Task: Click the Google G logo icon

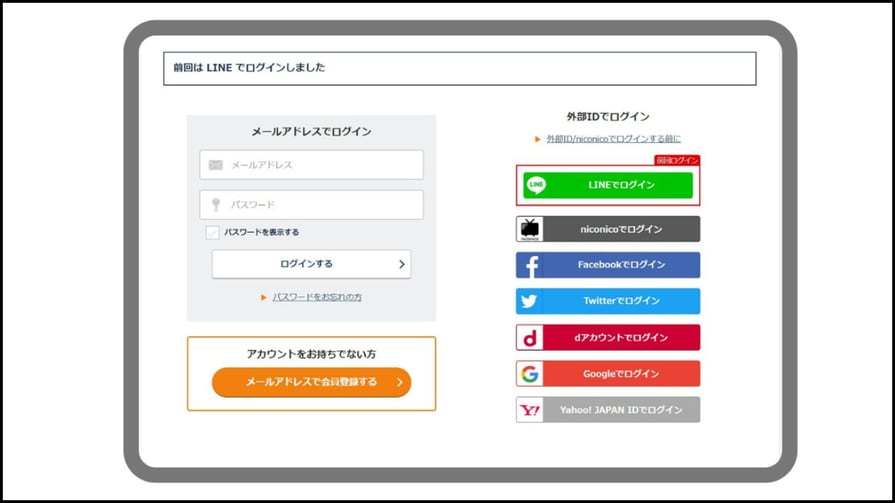Action: pyautogui.click(x=530, y=373)
